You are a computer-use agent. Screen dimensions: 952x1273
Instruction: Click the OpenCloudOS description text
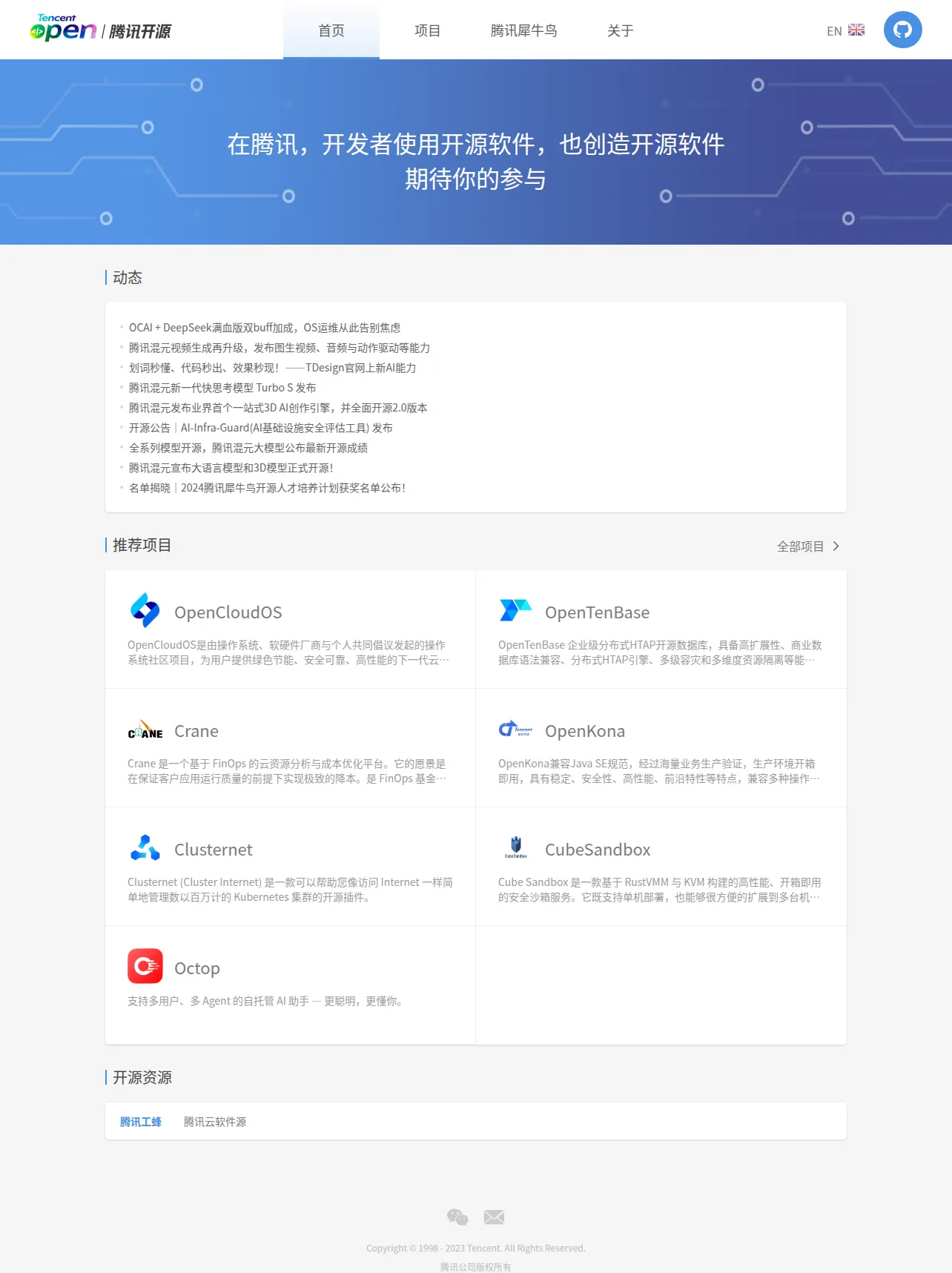[288, 652]
